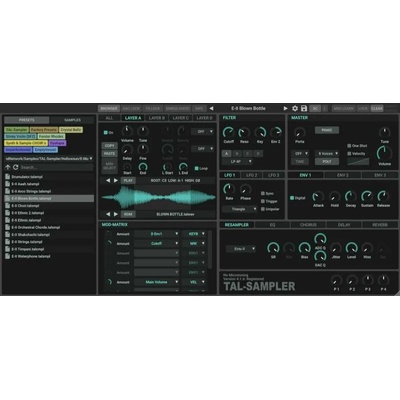Viewport: 400px width, 400px height.
Task: Open the VEL mod source dropdown
Action: tap(194, 282)
